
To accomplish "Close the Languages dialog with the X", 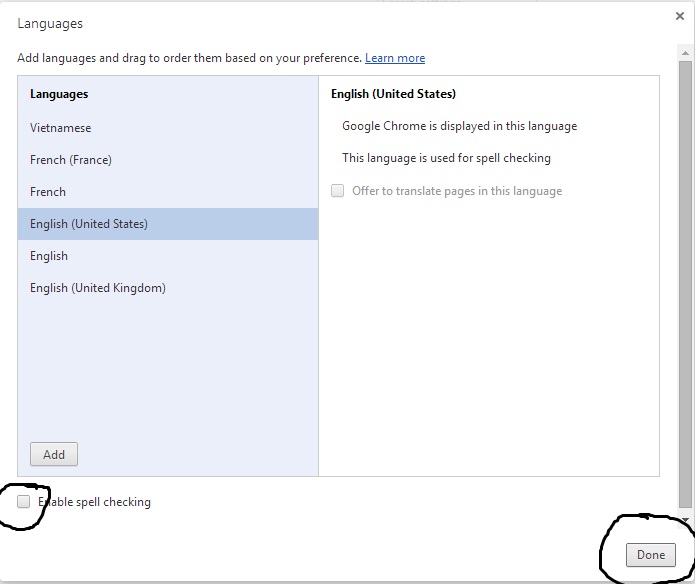I will pyautogui.click(x=680, y=16).
